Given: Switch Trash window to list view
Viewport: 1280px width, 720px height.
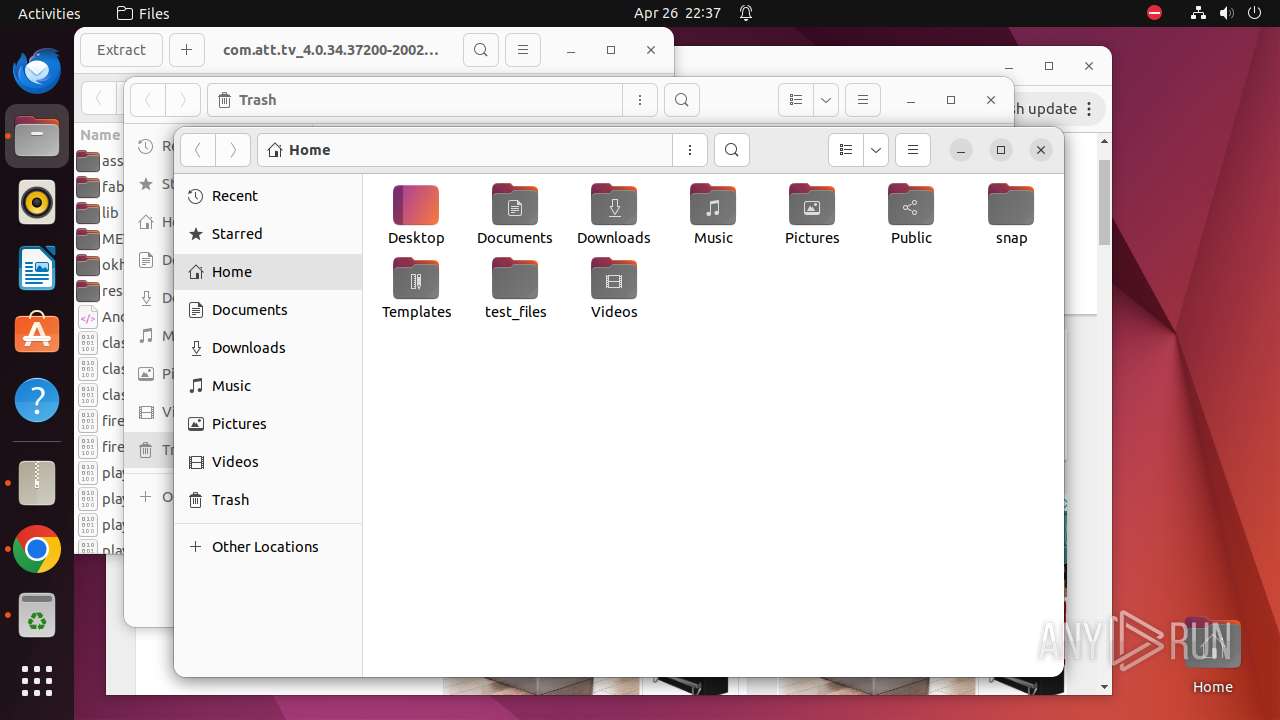Looking at the screenshot, I should 796,100.
